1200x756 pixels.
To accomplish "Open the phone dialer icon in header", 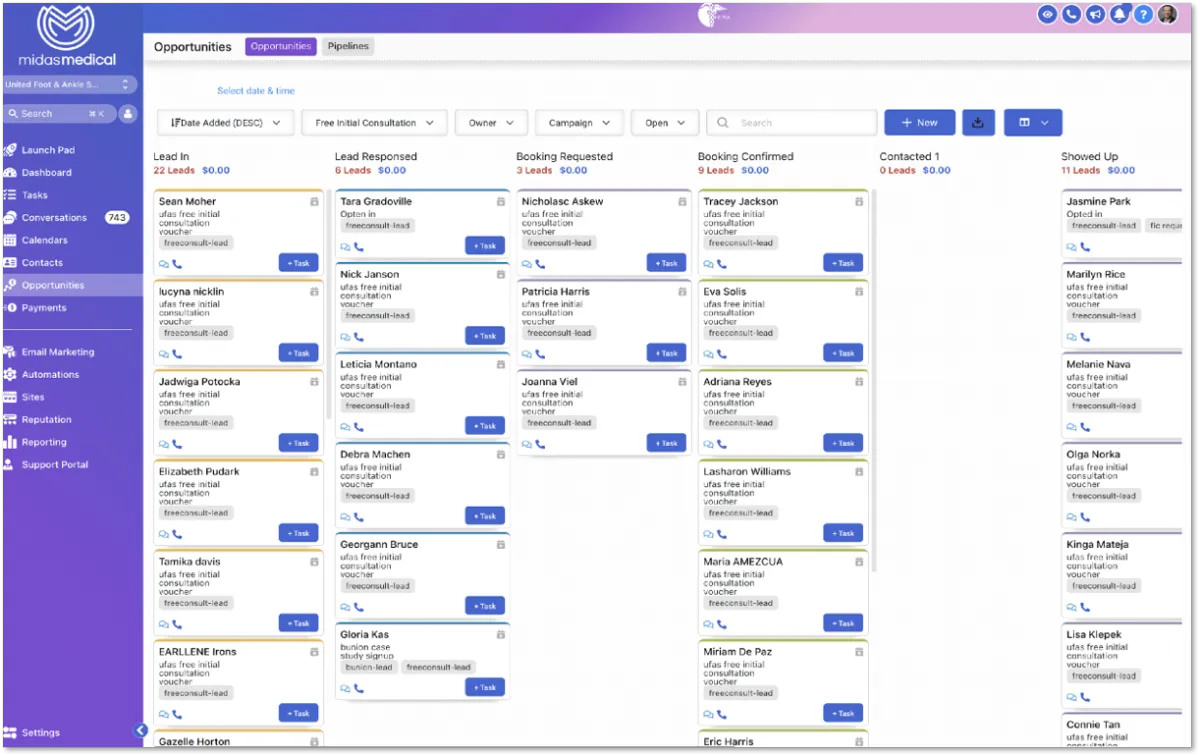I will 1072,15.
